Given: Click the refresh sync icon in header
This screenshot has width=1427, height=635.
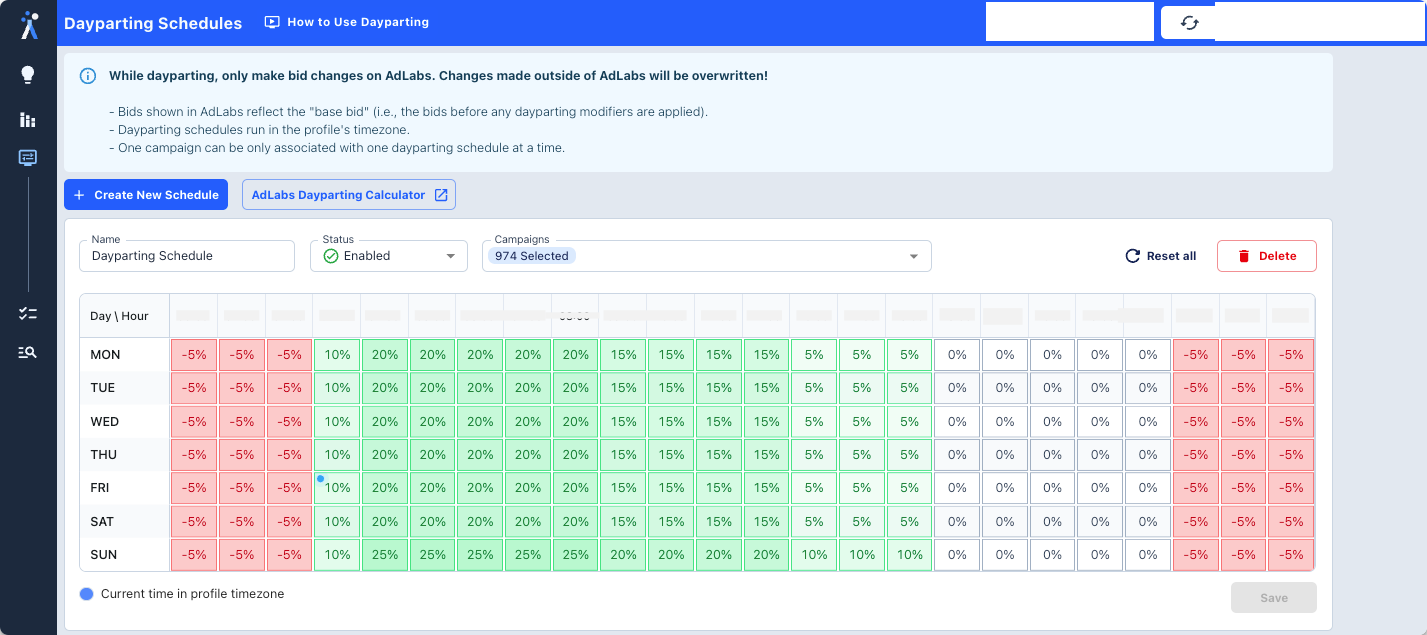Looking at the screenshot, I should pos(1189,23).
